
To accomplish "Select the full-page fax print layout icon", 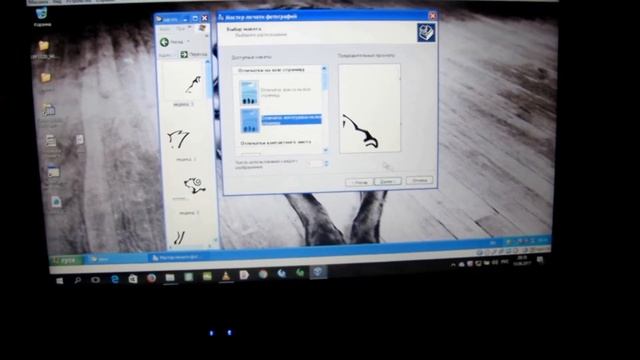I will pos(249,93).
